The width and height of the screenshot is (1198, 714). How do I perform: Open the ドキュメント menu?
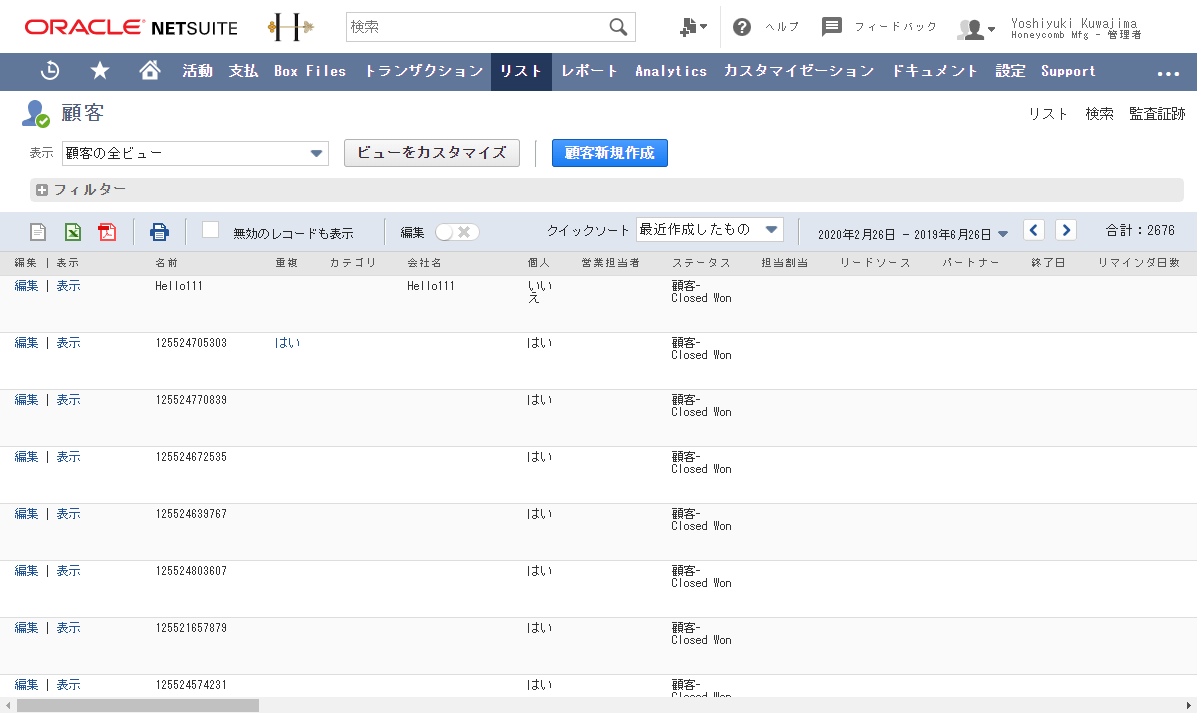pyautogui.click(x=935, y=71)
